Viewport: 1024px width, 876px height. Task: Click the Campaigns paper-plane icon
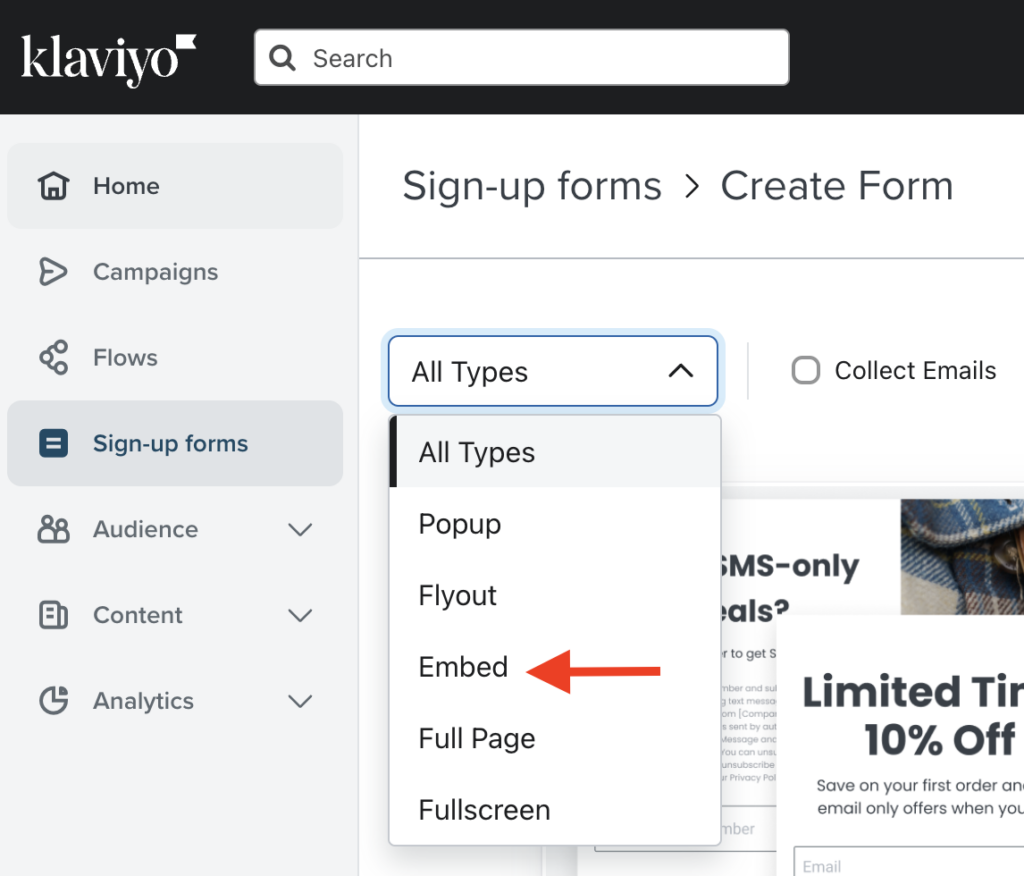pos(53,272)
